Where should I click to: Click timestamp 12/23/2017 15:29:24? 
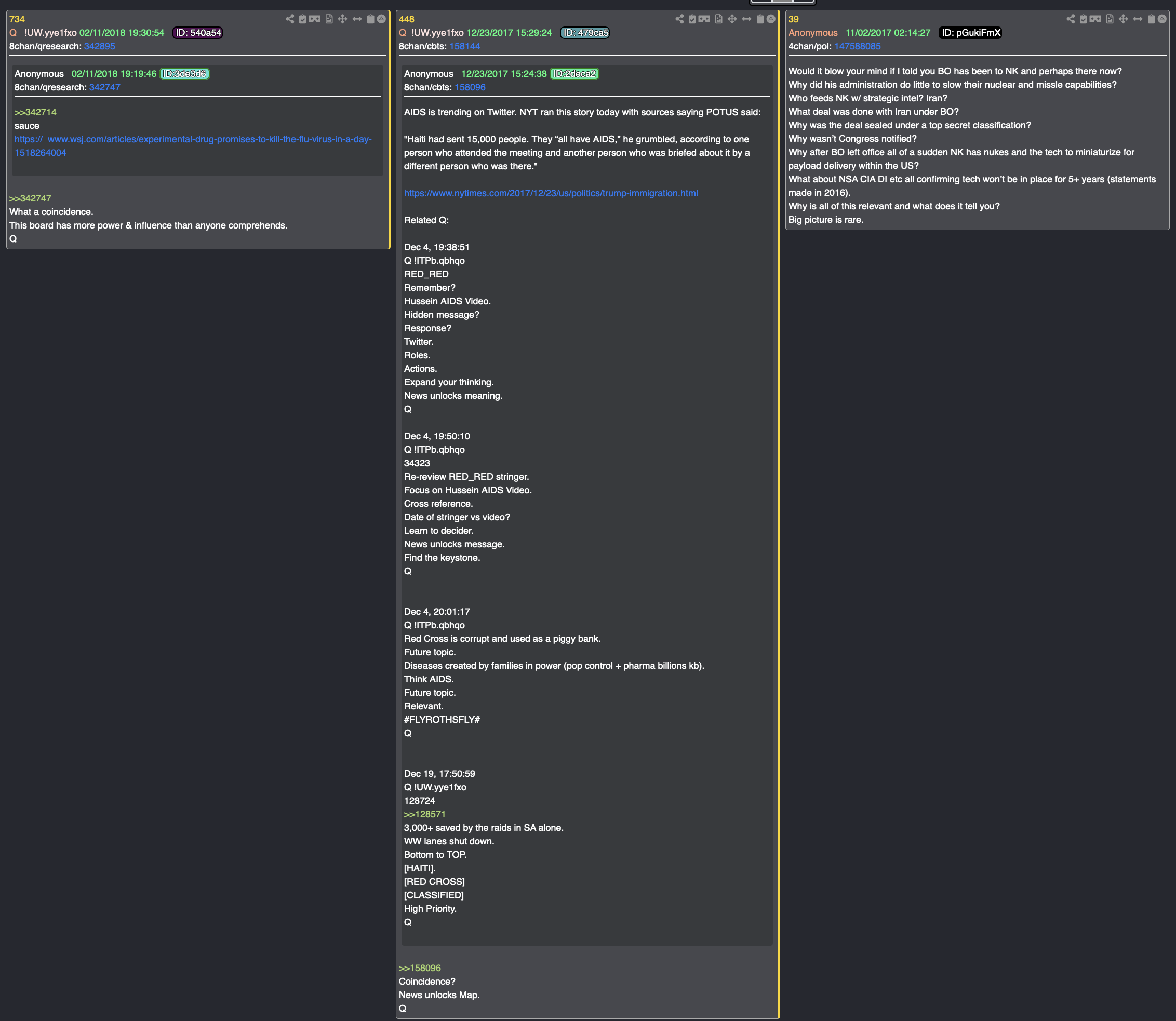tap(510, 33)
